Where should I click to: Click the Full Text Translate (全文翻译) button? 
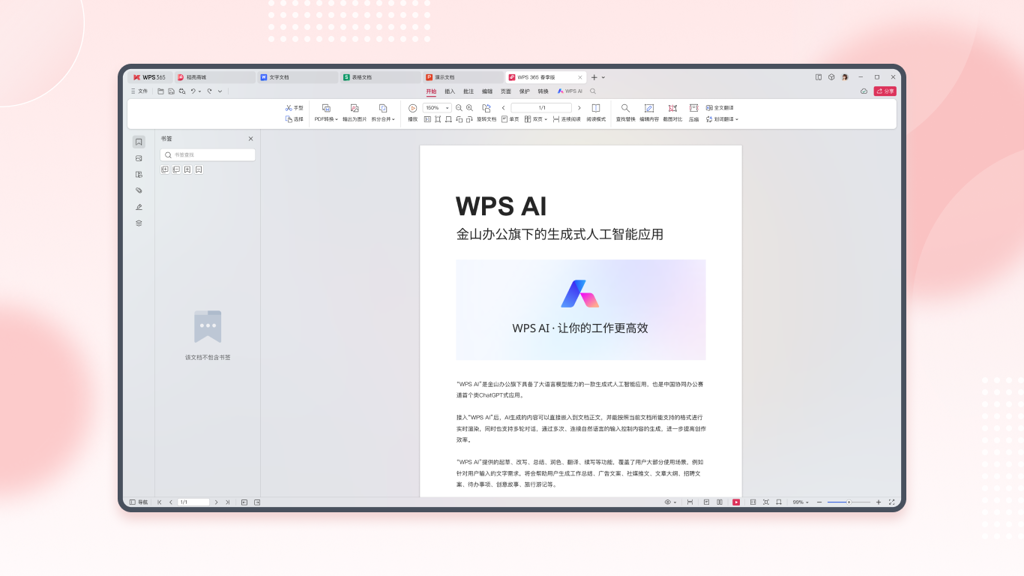(x=720, y=108)
